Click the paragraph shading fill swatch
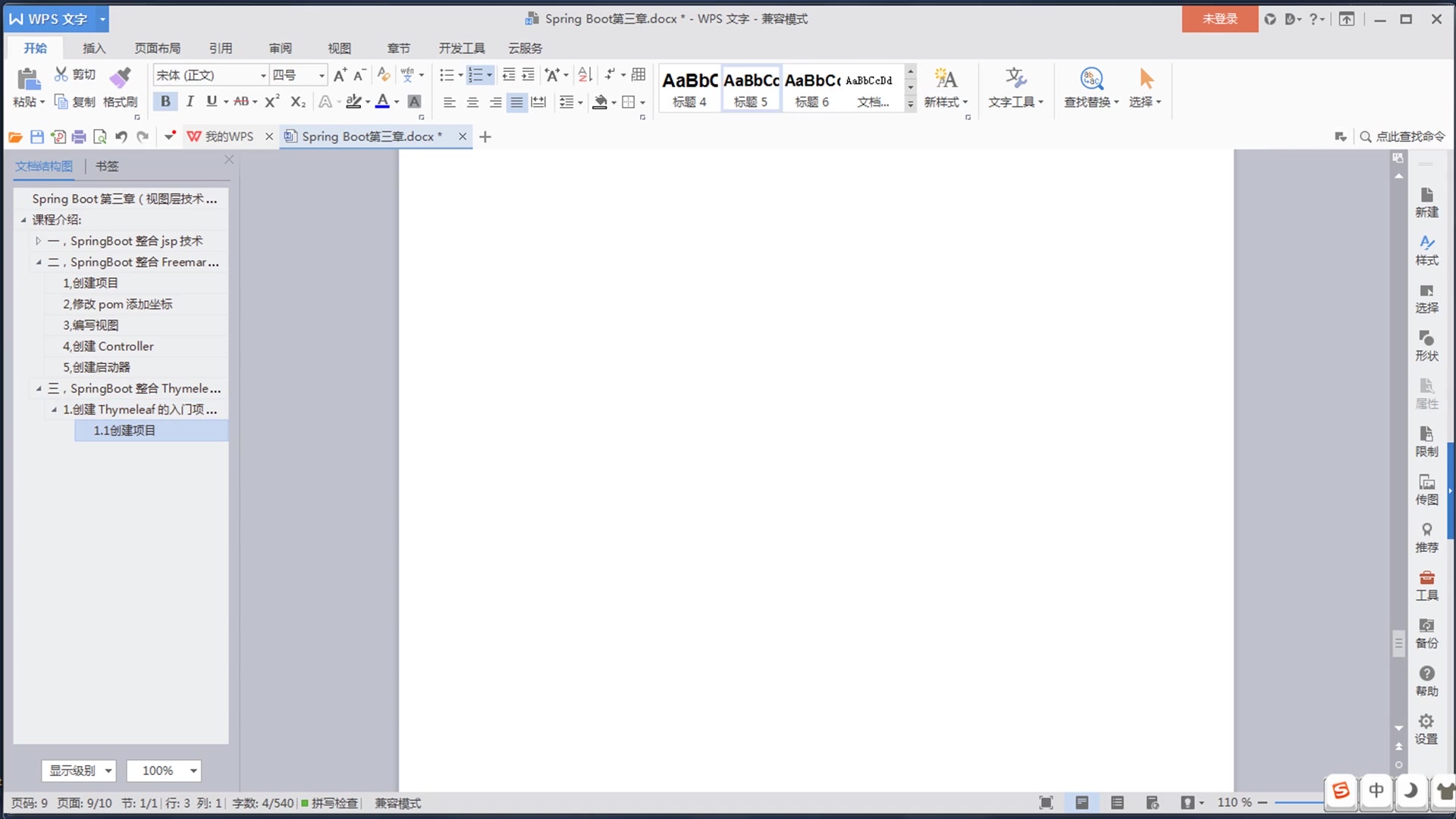1456x819 pixels. [600, 102]
